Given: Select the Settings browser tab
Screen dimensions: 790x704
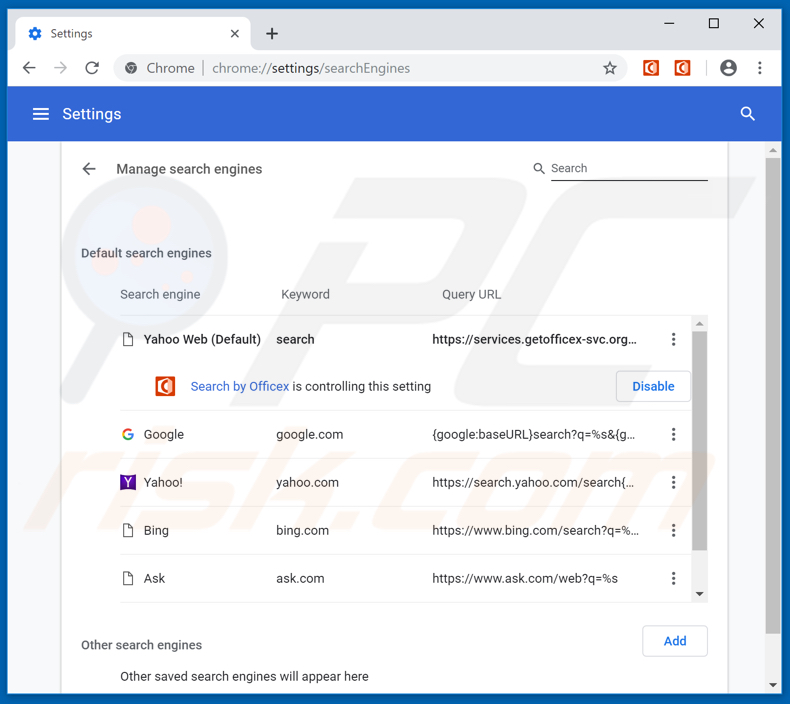Looking at the screenshot, I should pos(133,33).
